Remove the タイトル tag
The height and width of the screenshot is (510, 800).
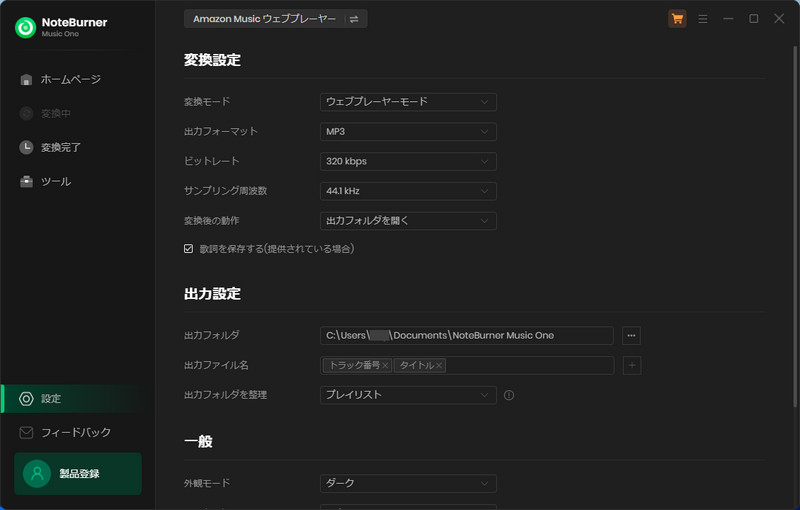click(x=439, y=366)
